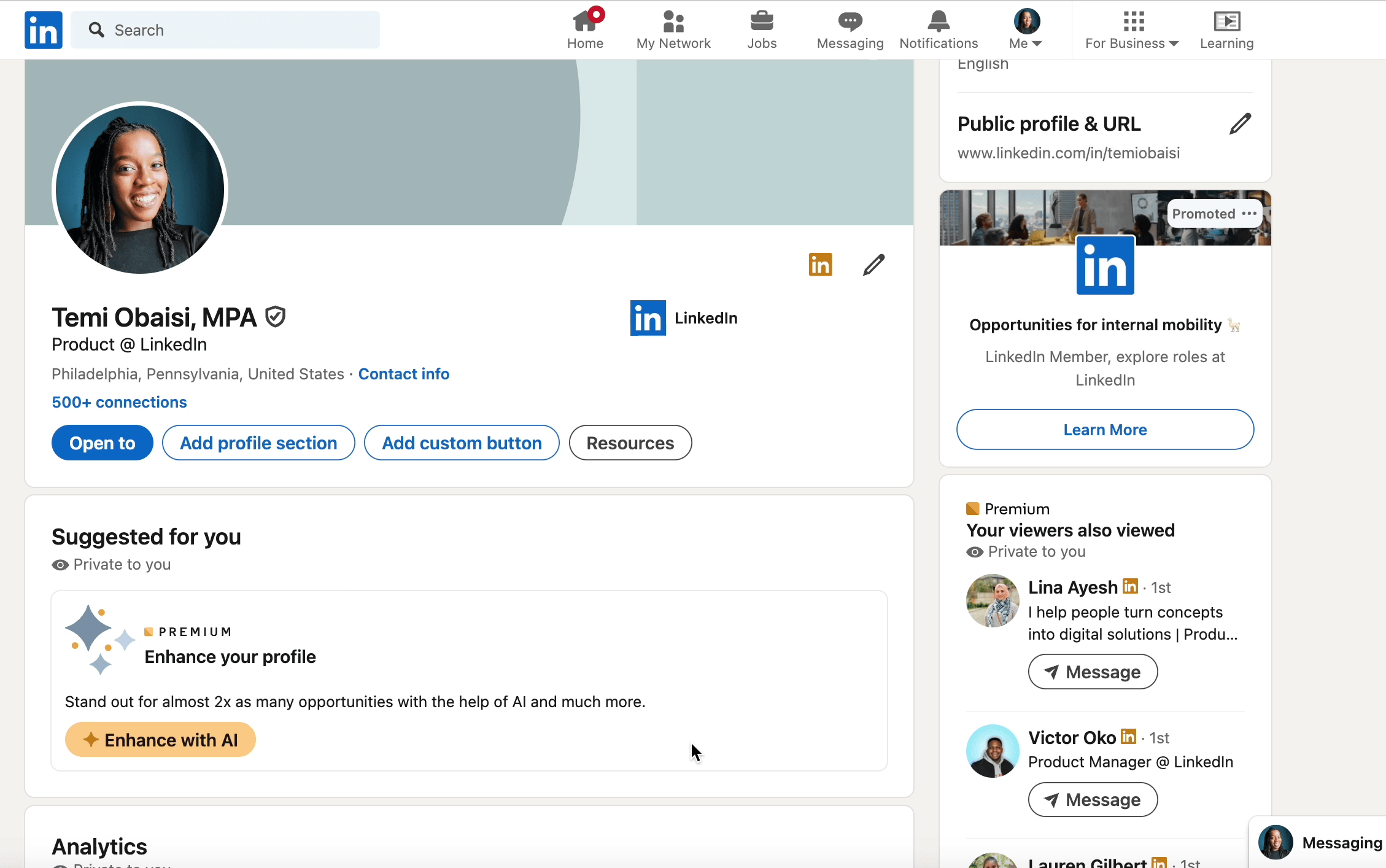This screenshot has width=1386, height=868.
Task: Click the Premium badge next to Lina Ayesh
Action: 1130,586
